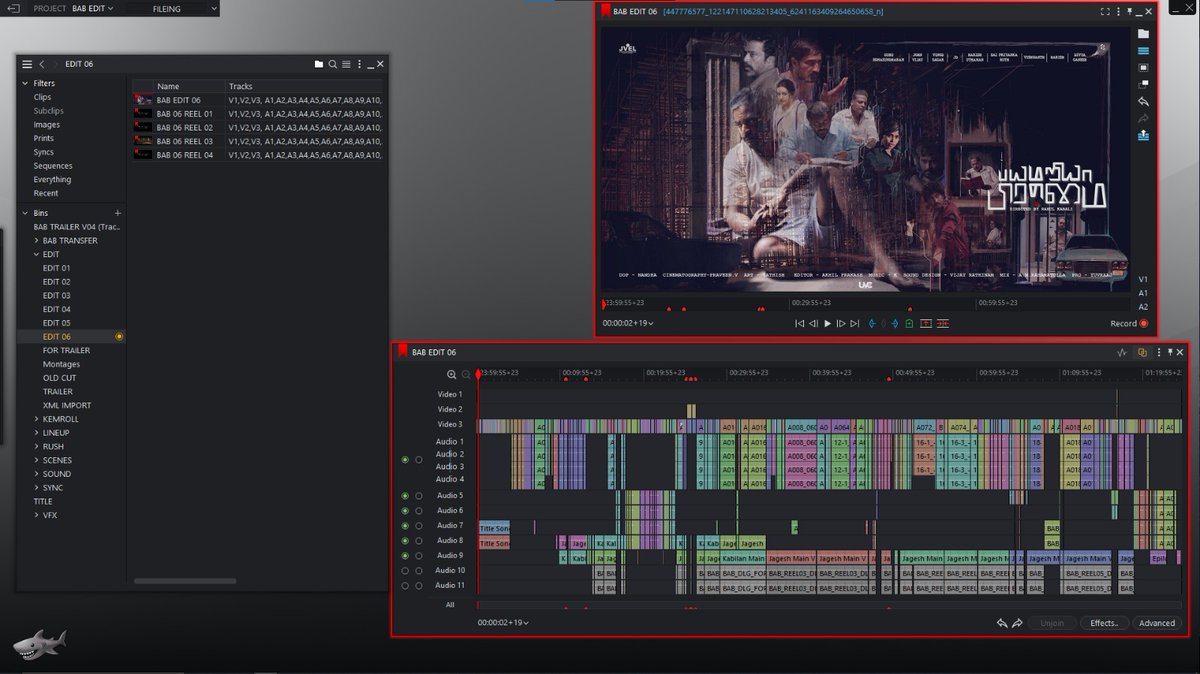Zoom out on the timeline
This screenshot has height=674, width=1200.
pyautogui.click(x=466, y=374)
